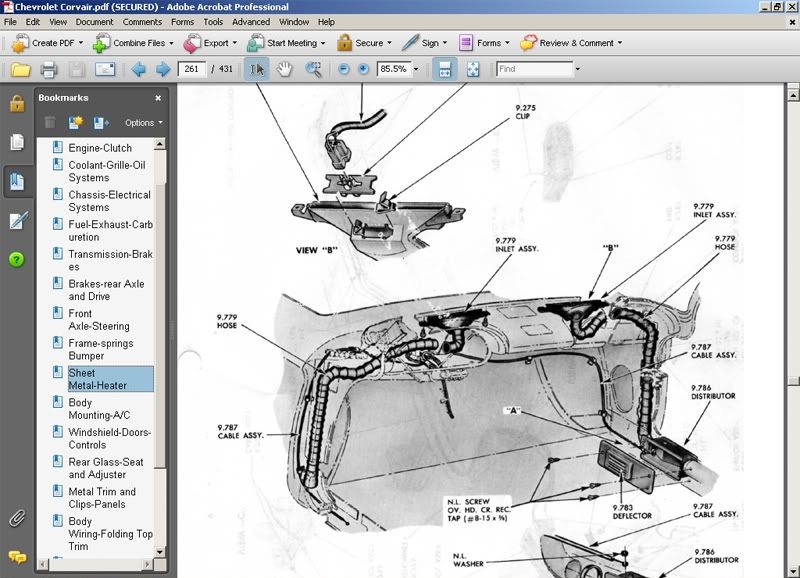The image size is (800, 578).
Task: Expand the Find options arrow
Action: (x=578, y=69)
